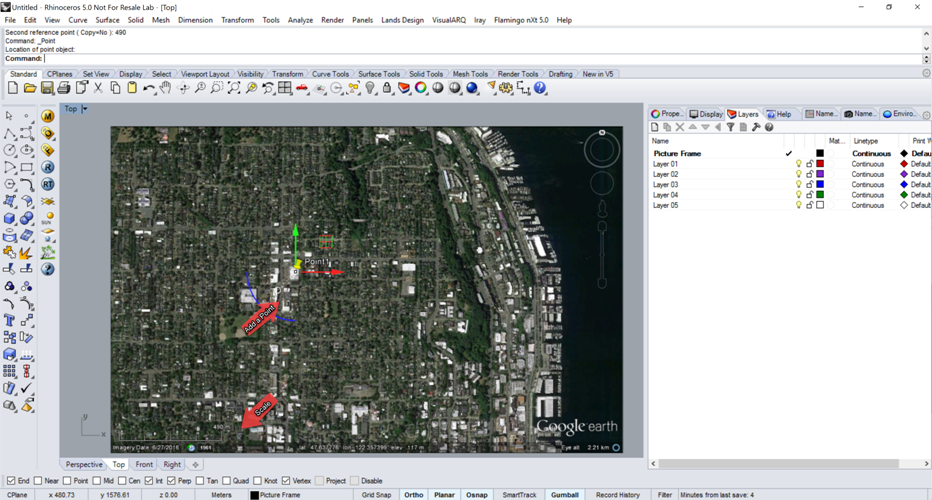Image resolution: width=932 pixels, height=500 pixels.
Task: Select the Pan hand tool
Action: click(x=166, y=89)
